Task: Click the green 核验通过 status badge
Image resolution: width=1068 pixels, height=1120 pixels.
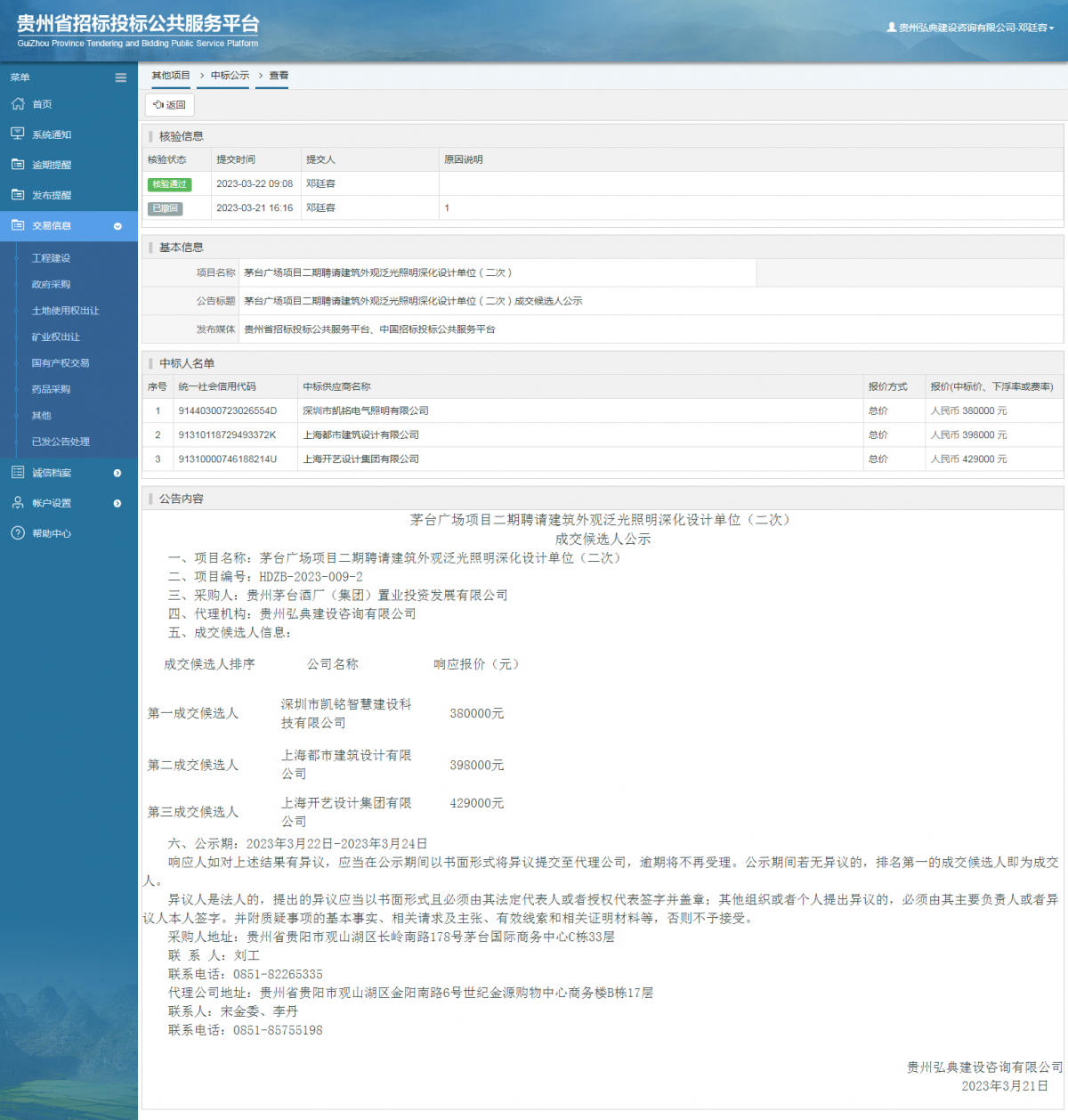Action: click(x=169, y=184)
